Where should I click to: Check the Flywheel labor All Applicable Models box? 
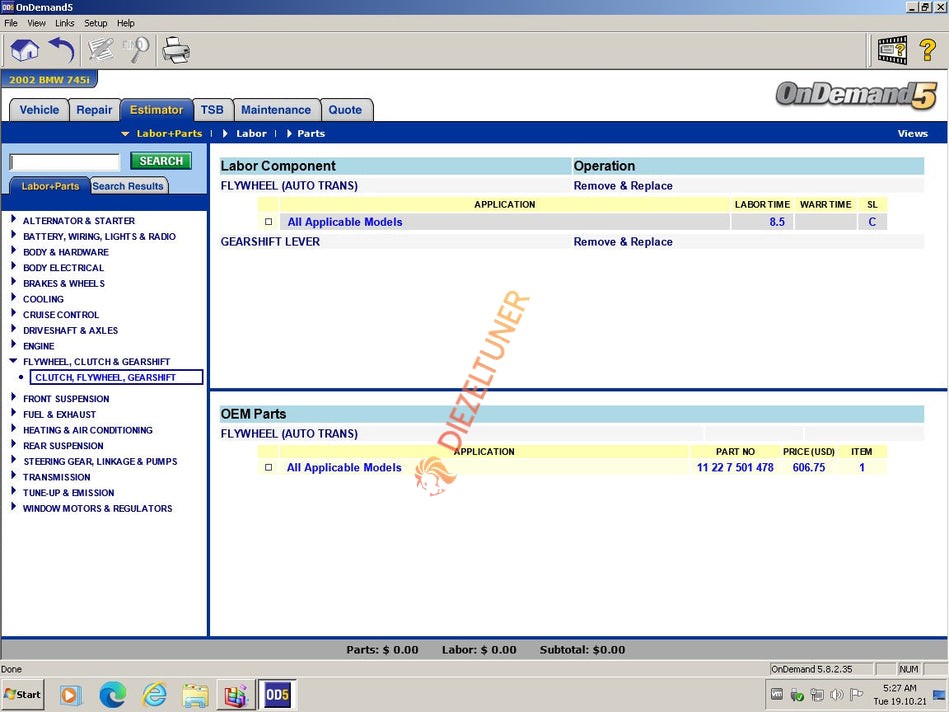click(x=269, y=222)
